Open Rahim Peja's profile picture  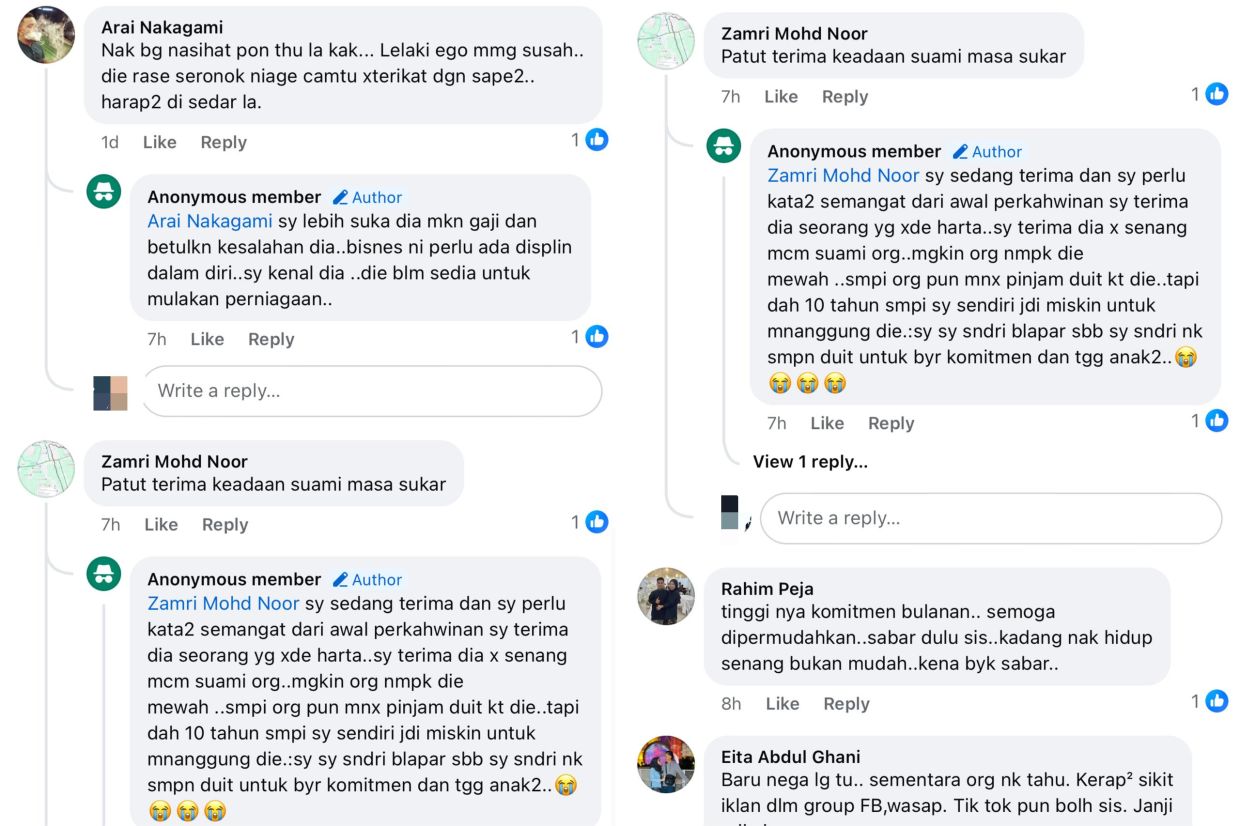click(x=666, y=597)
